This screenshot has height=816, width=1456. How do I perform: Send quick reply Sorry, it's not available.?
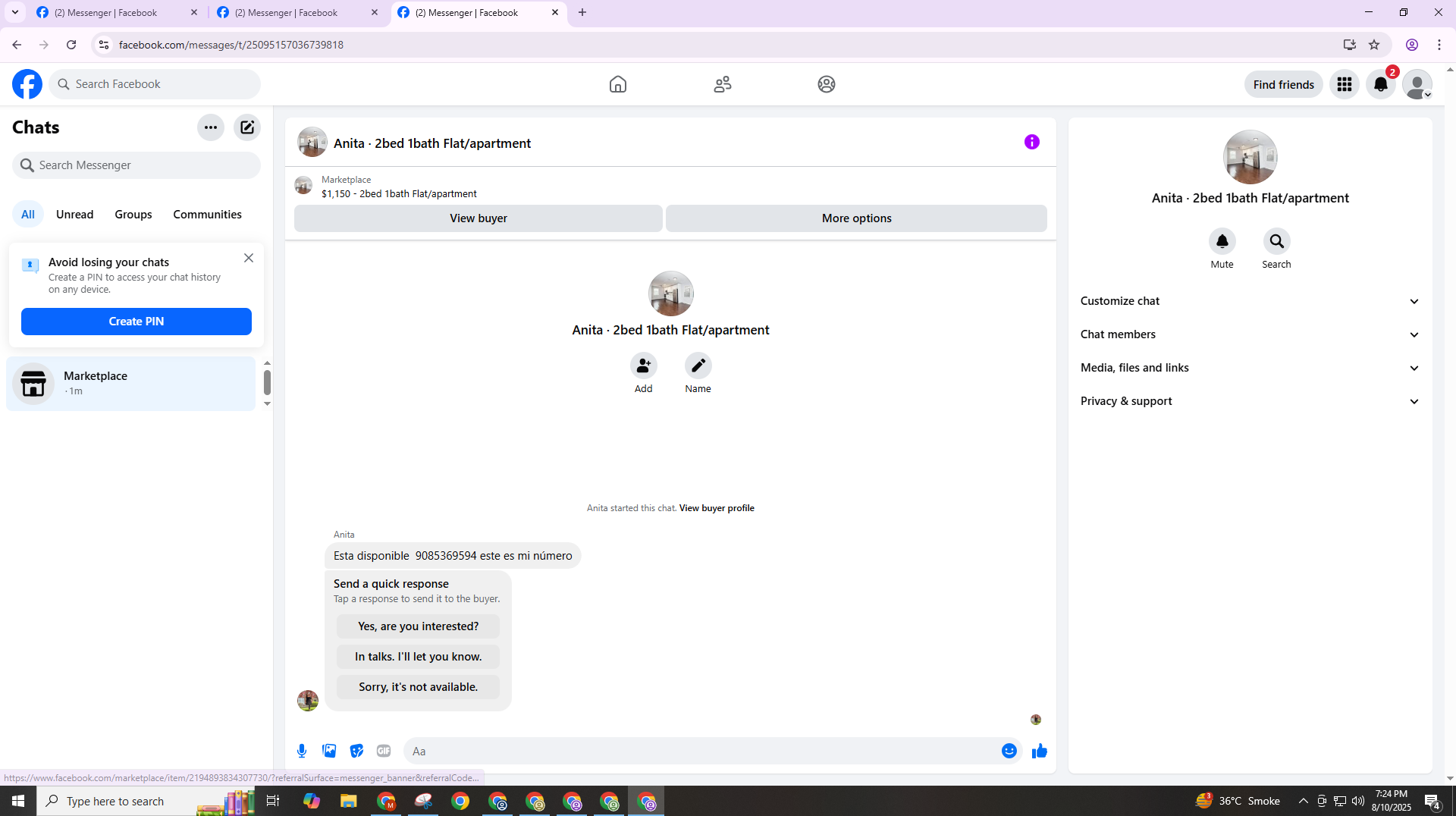coord(418,687)
